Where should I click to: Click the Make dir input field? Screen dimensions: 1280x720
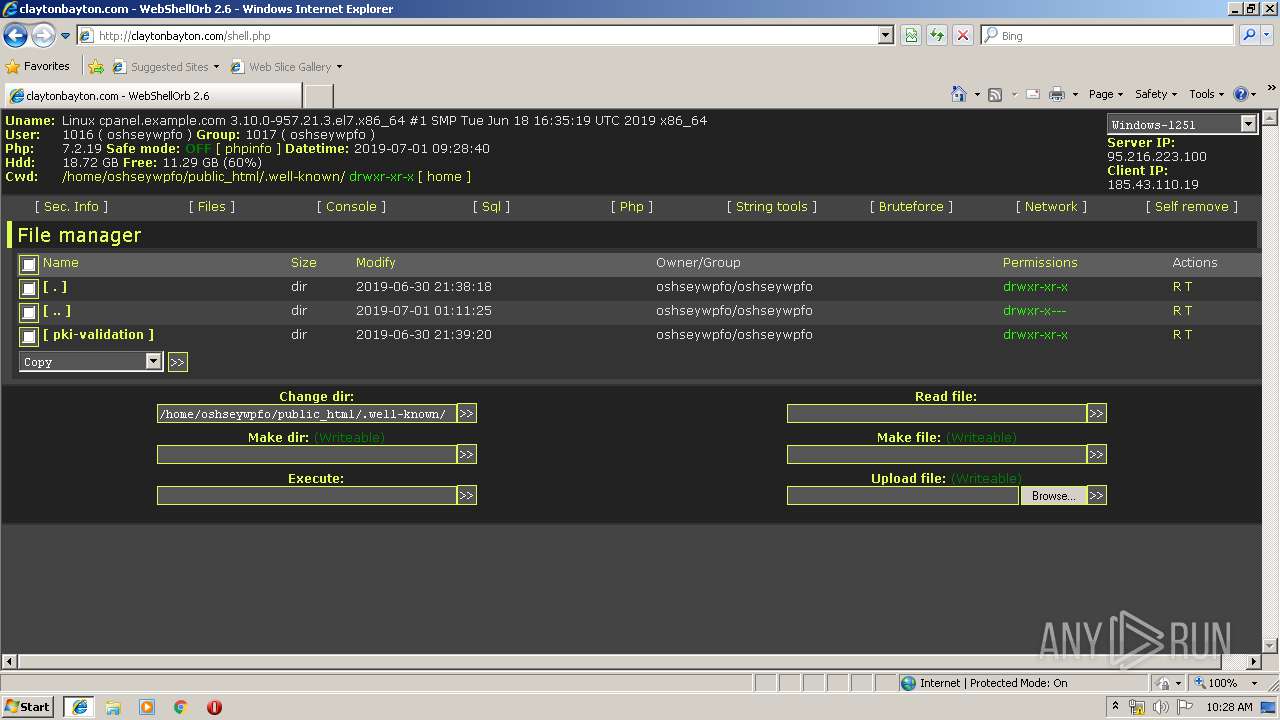tap(306, 454)
